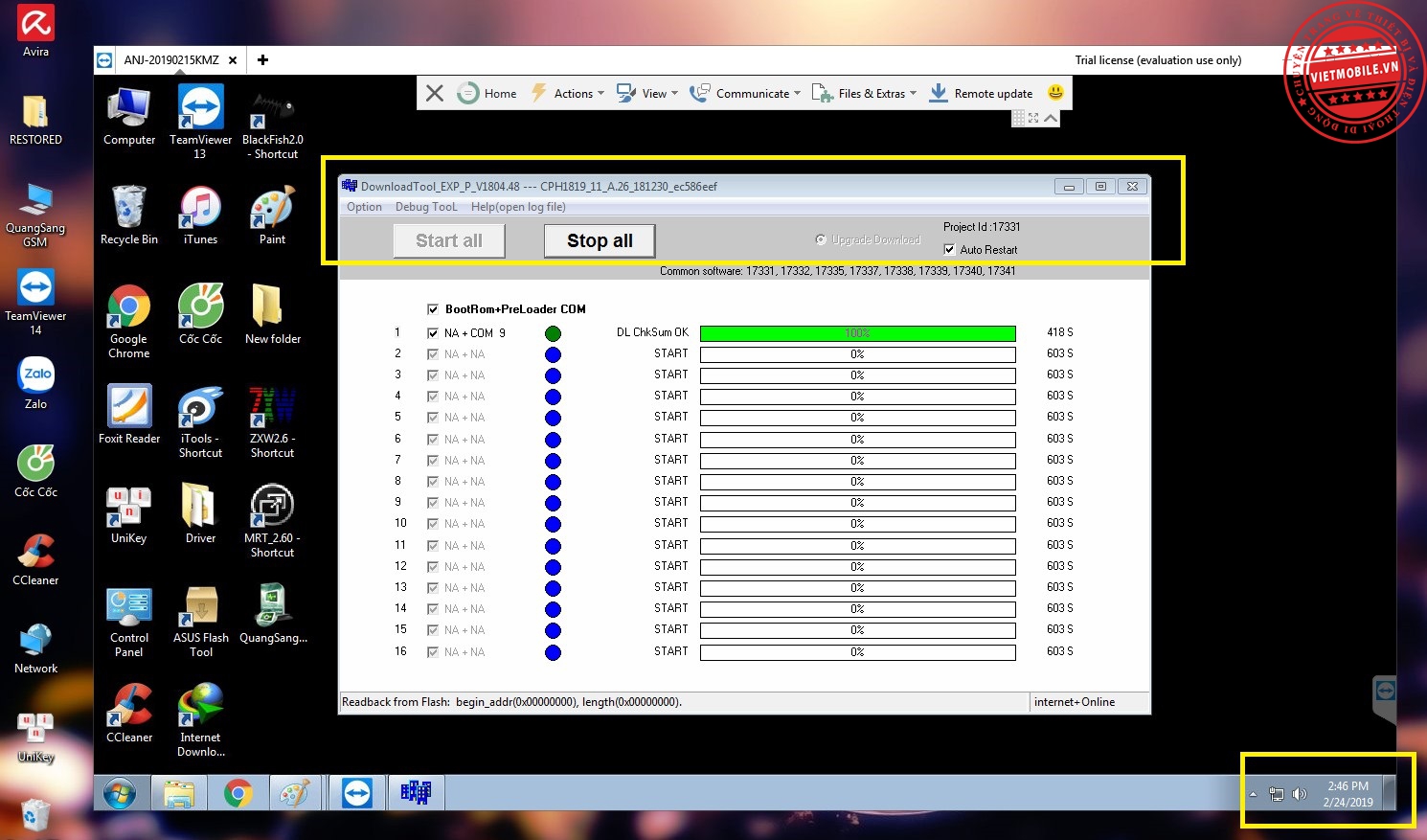
Task: Open Internet Download Manager icon
Action: point(200,718)
